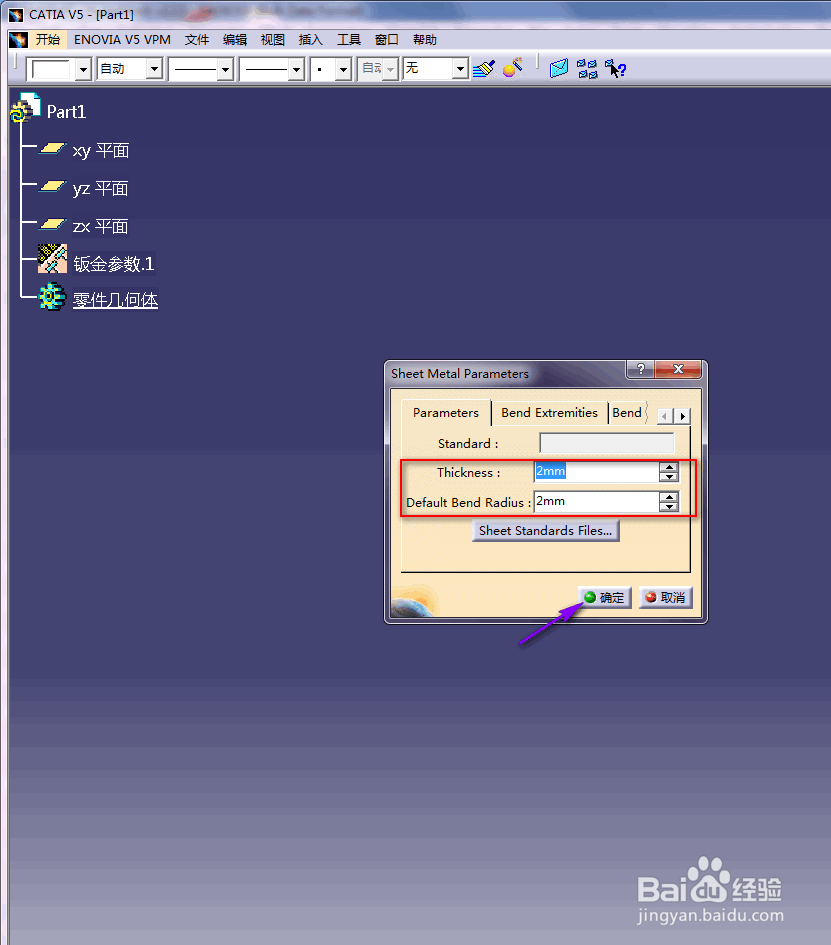Switch to the Bend Extremities tab

(x=550, y=413)
